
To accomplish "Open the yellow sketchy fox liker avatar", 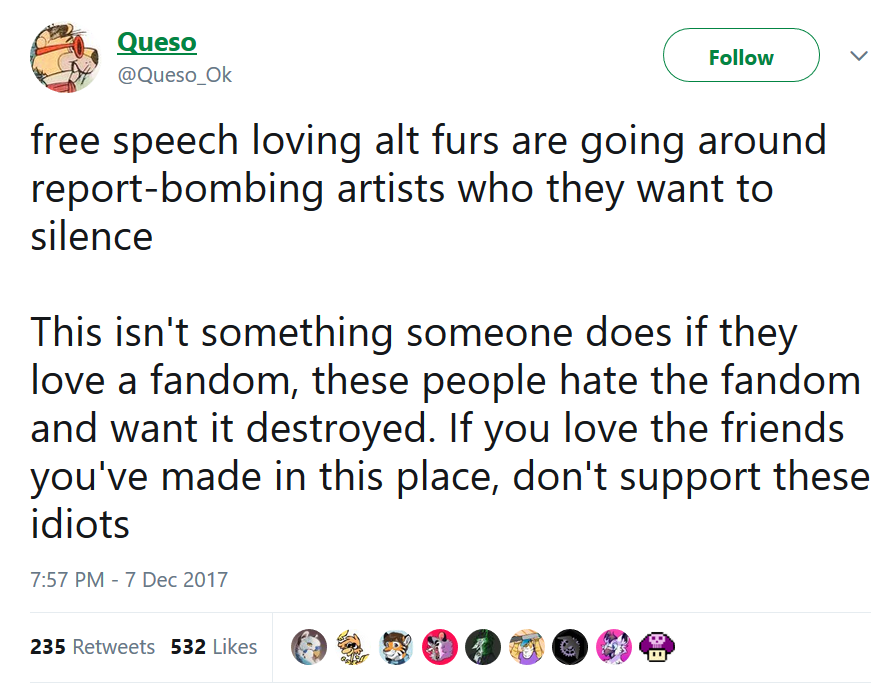I will pyautogui.click(x=352, y=647).
